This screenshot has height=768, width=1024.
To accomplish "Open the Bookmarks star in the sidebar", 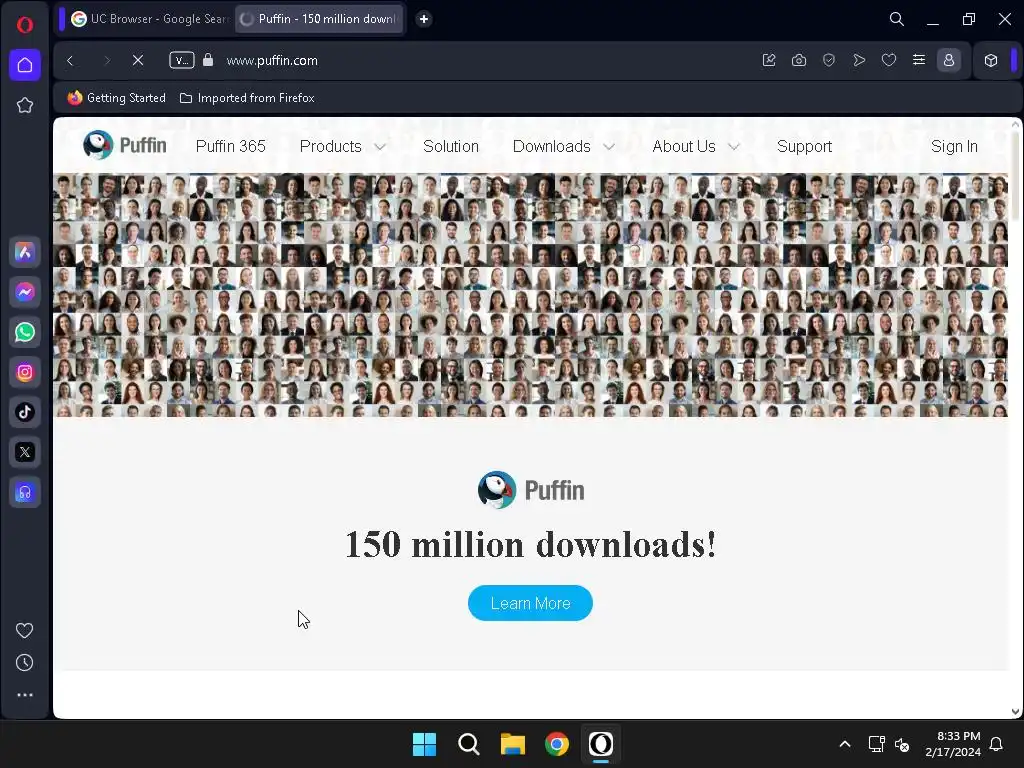I will click(25, 105).
